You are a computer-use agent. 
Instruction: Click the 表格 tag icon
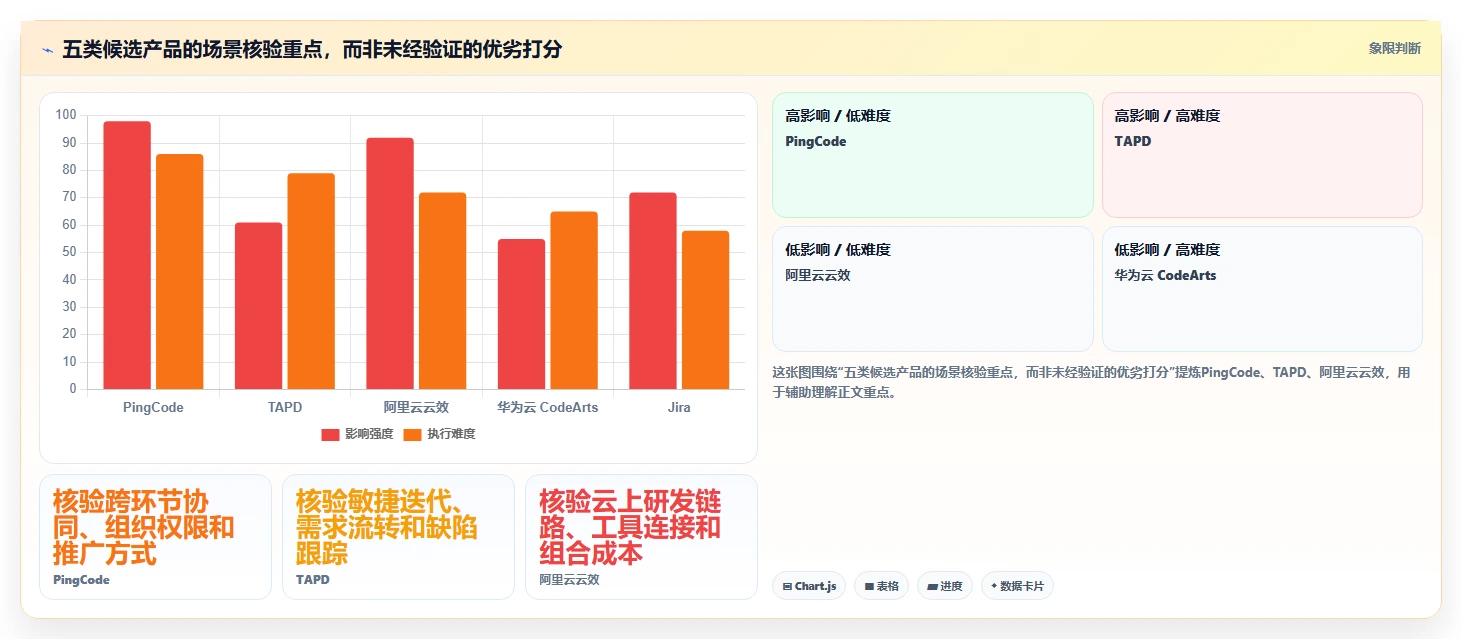point(869,586)
